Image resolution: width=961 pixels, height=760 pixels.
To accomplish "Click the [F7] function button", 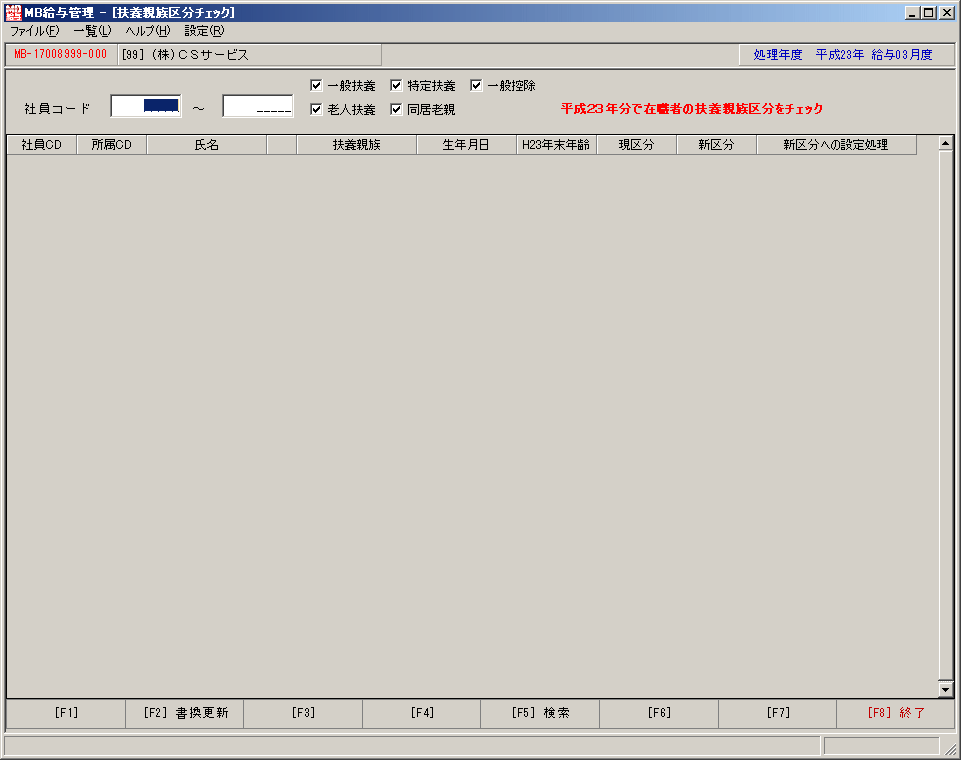I will pyautogui.click(x=778, y=713).
